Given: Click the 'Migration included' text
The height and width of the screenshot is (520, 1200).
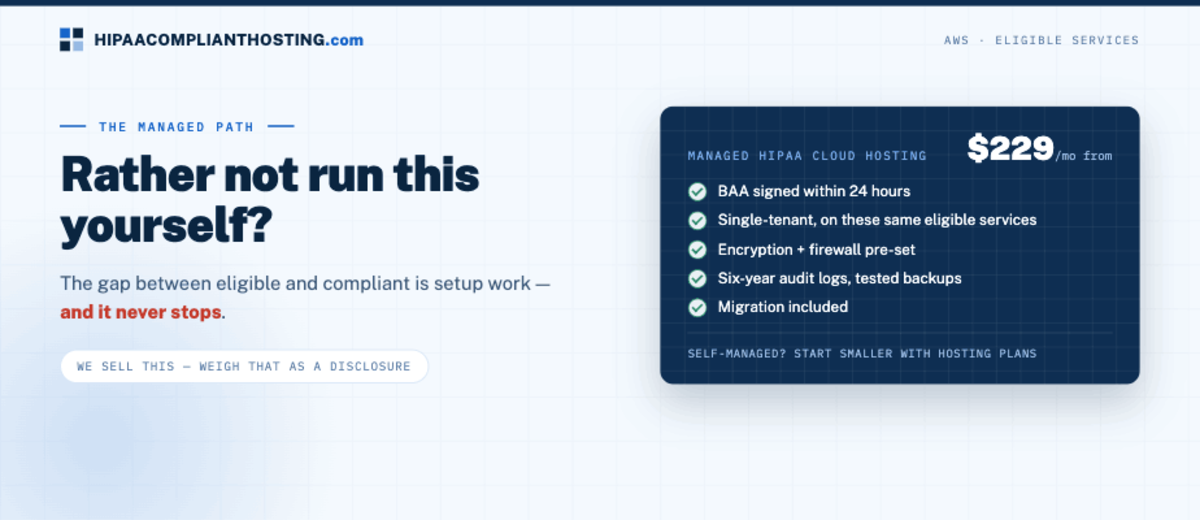Looking at the screenshot, I should (783, 307).
